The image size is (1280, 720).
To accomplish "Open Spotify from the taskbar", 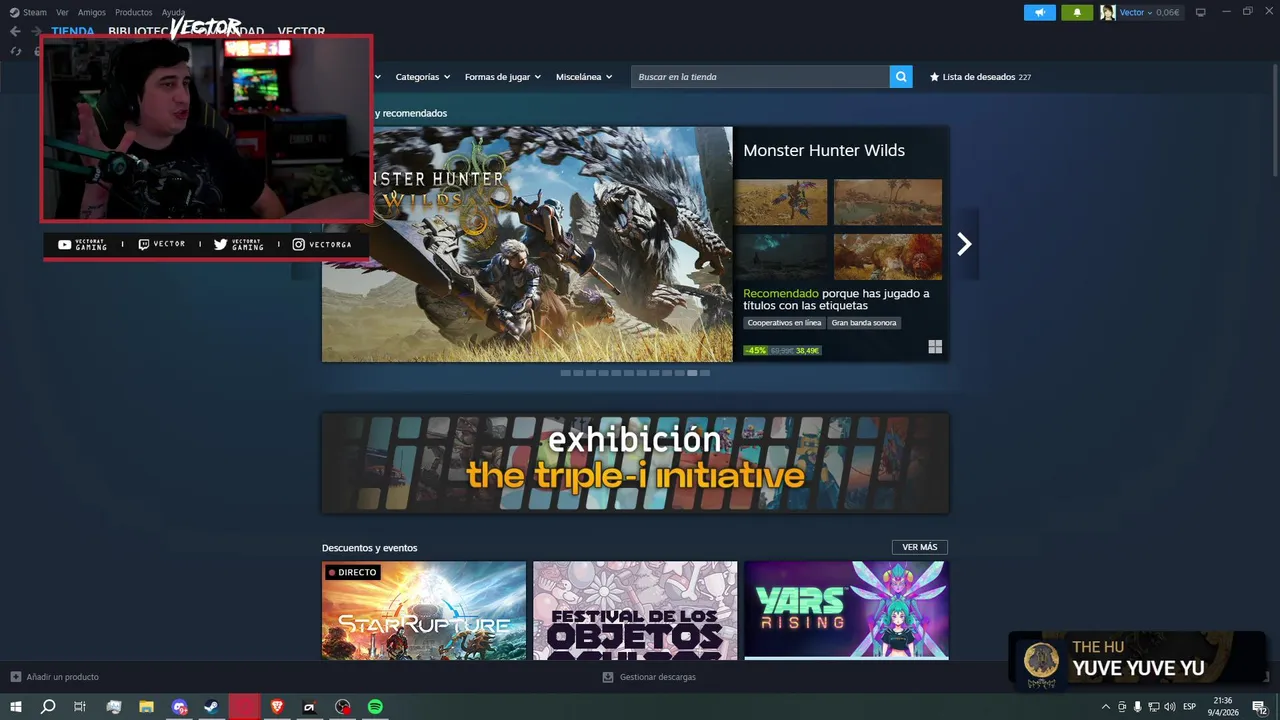I will (x=375, y=707).
